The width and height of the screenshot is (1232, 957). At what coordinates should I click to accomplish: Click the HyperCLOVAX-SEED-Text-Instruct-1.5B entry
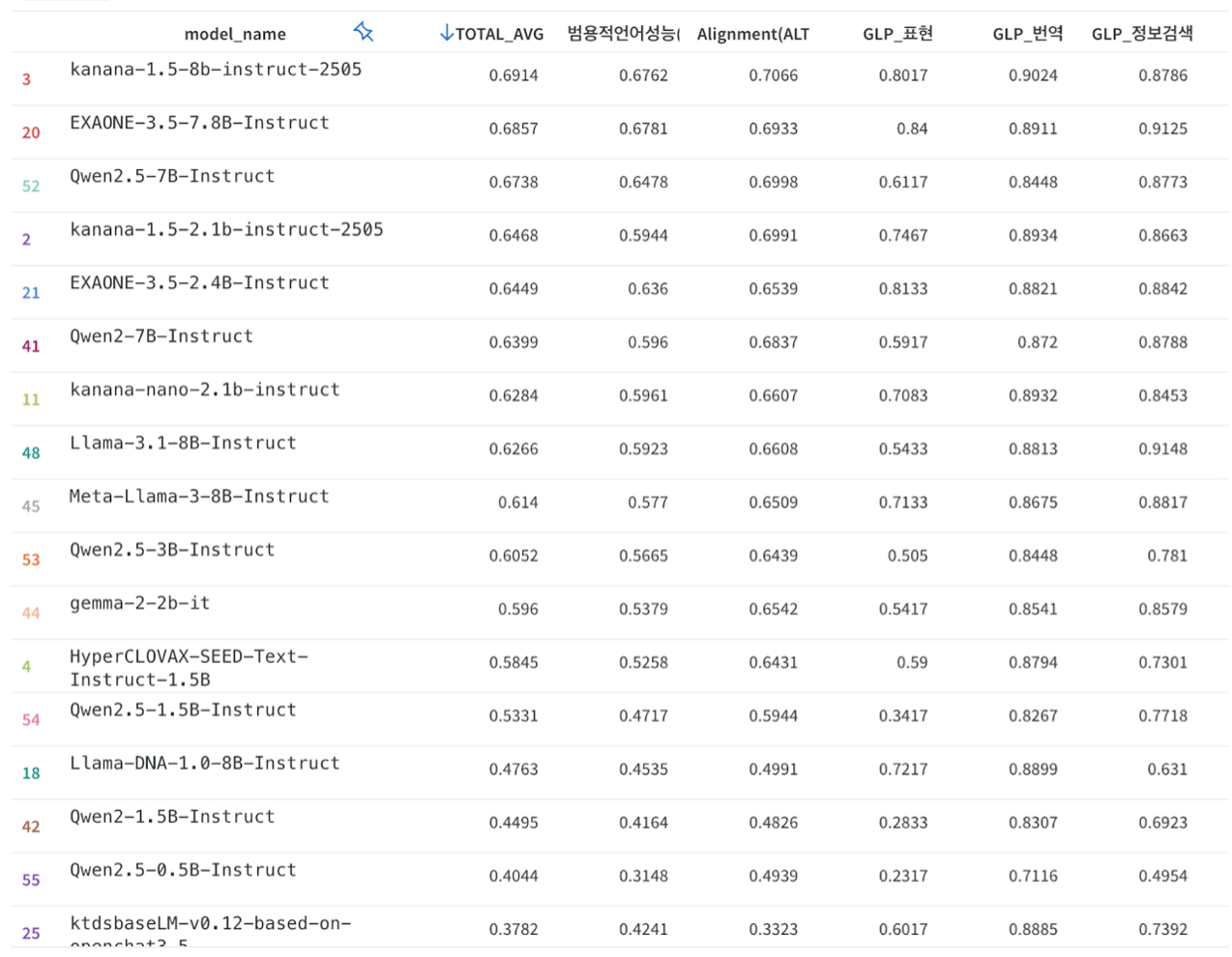(190, 668)
